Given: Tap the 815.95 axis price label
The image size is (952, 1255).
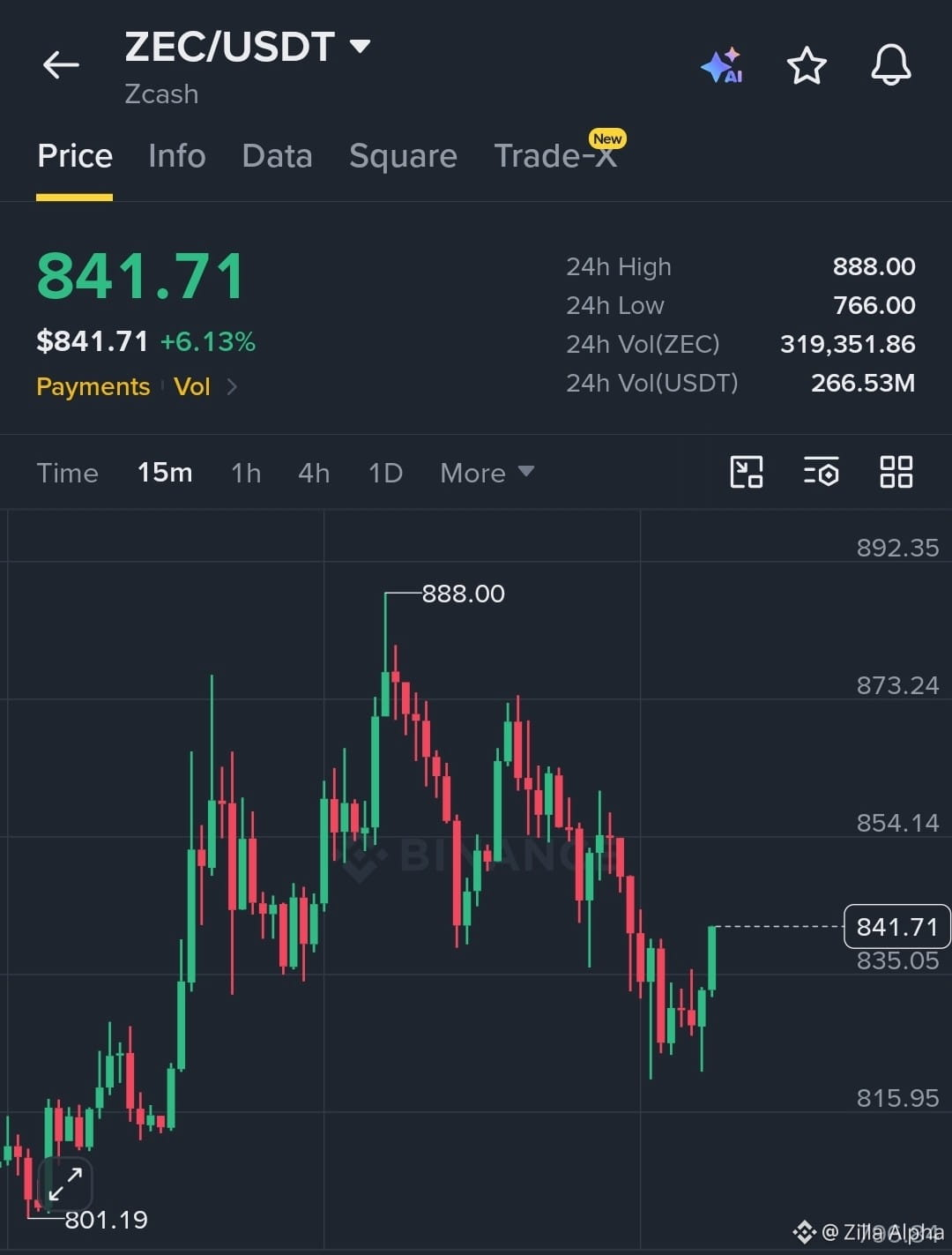Looking at the screenshot, I should coord(897,1098).
